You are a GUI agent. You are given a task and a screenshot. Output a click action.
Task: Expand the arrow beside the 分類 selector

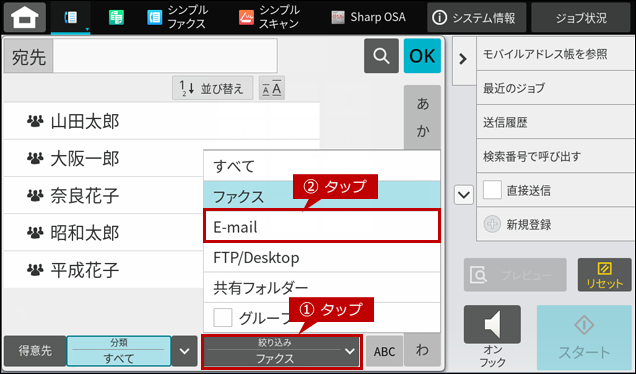[185, 351]
